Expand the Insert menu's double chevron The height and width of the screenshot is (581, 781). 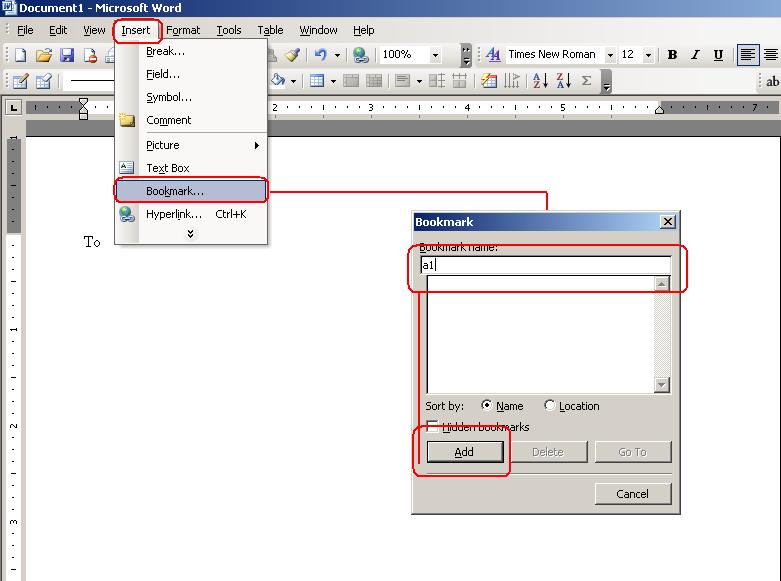(x=190, y=234)
